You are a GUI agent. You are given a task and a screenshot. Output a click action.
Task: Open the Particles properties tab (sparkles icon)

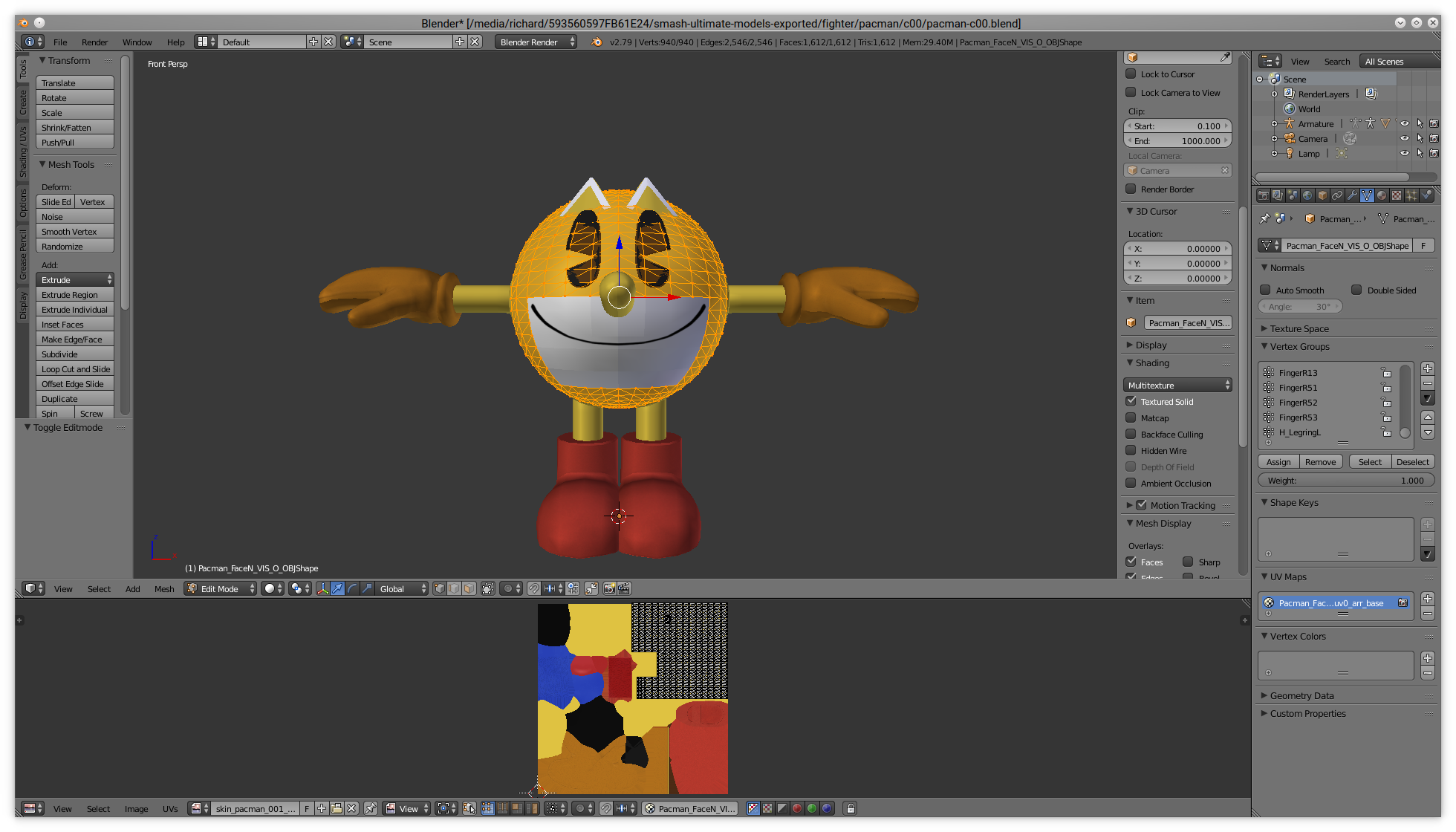click(x=1411, y=195)
